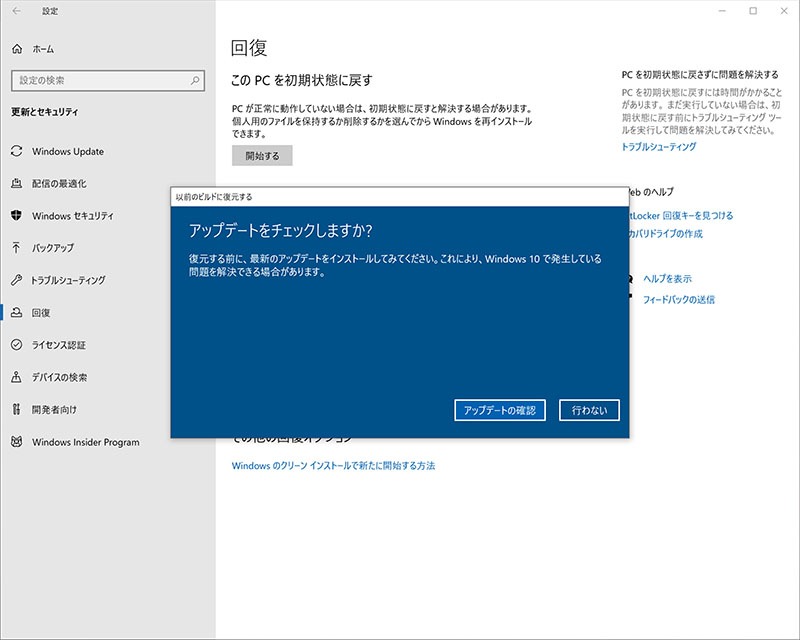Click the Home (ホーム) icon
This screenshot has height=640, width=800.
[x=17, y=49]
